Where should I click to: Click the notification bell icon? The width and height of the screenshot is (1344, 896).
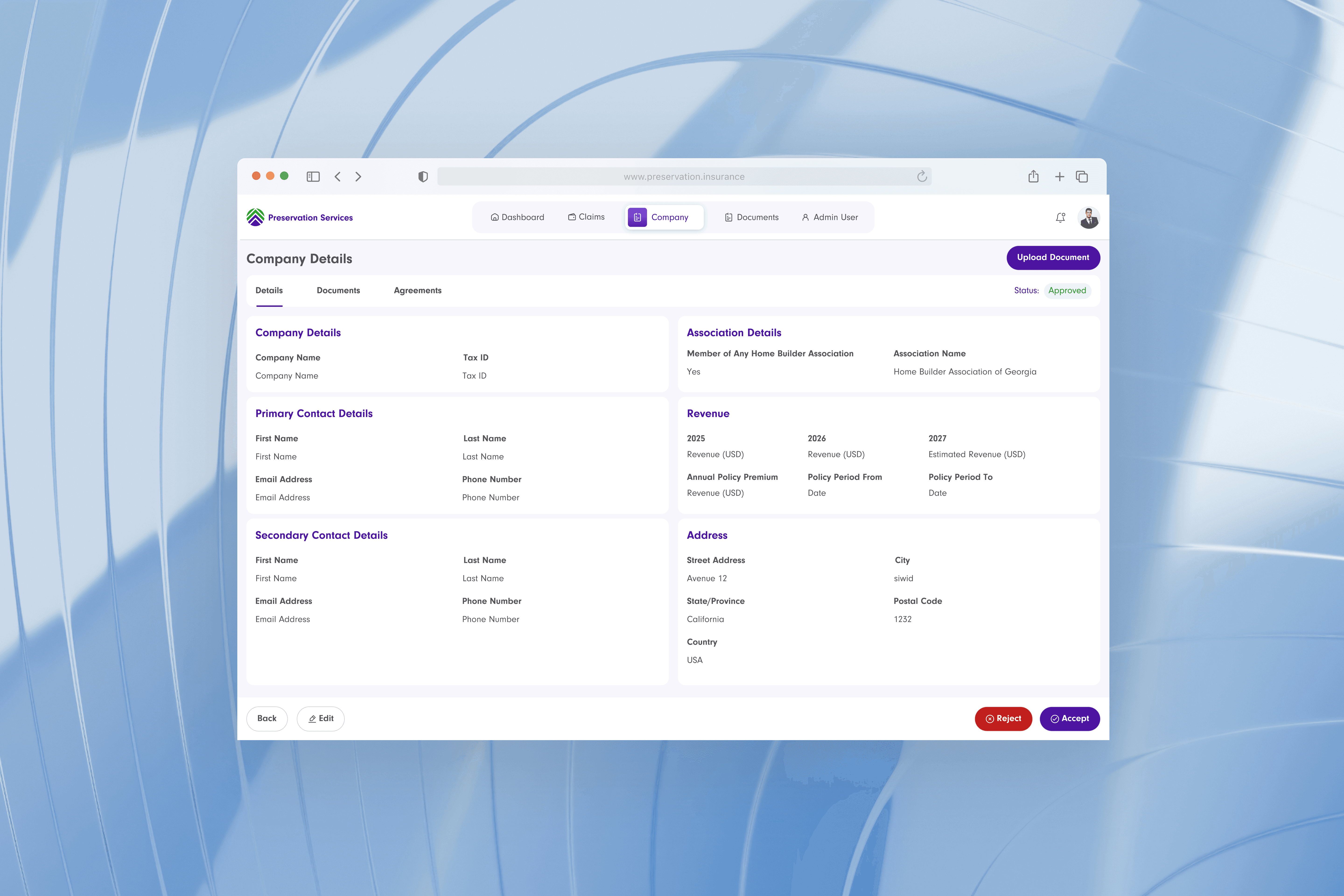pos(1060,217)
